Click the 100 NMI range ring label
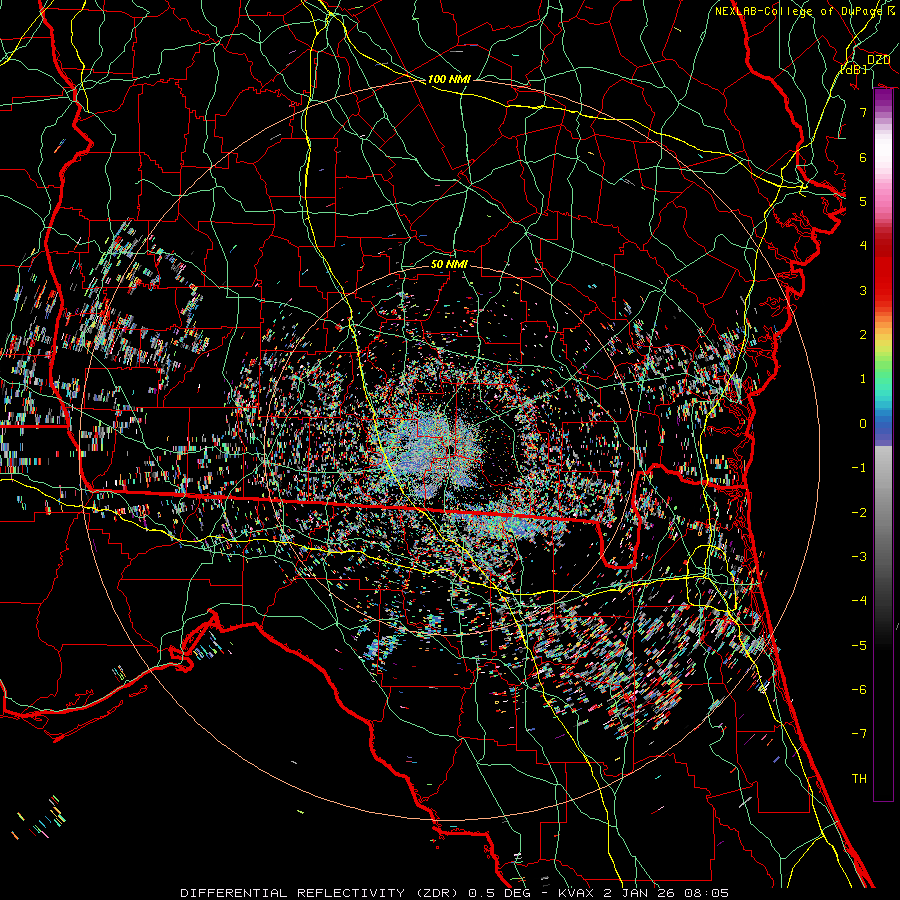The width and height of the screenshot is (900, 900). click(x=449, y=79)
